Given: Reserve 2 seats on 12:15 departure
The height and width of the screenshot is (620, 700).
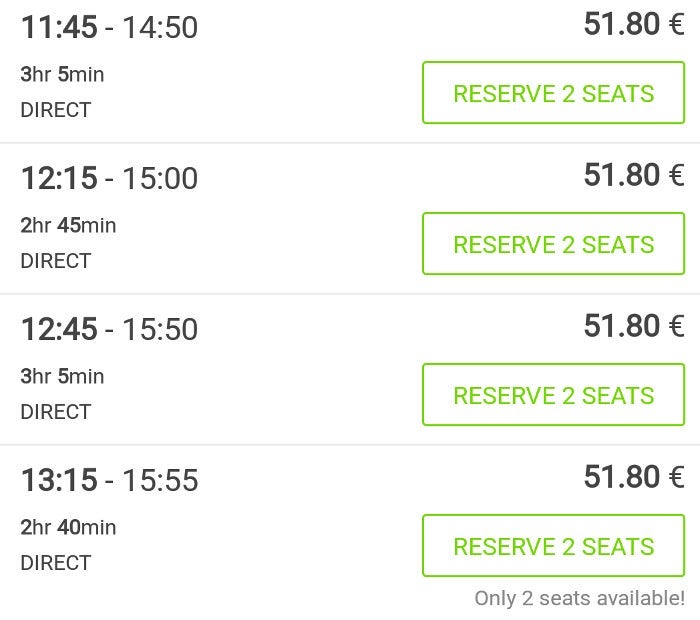Looking at the screenshot, I should pyautogui.click(x=553, y=244).
